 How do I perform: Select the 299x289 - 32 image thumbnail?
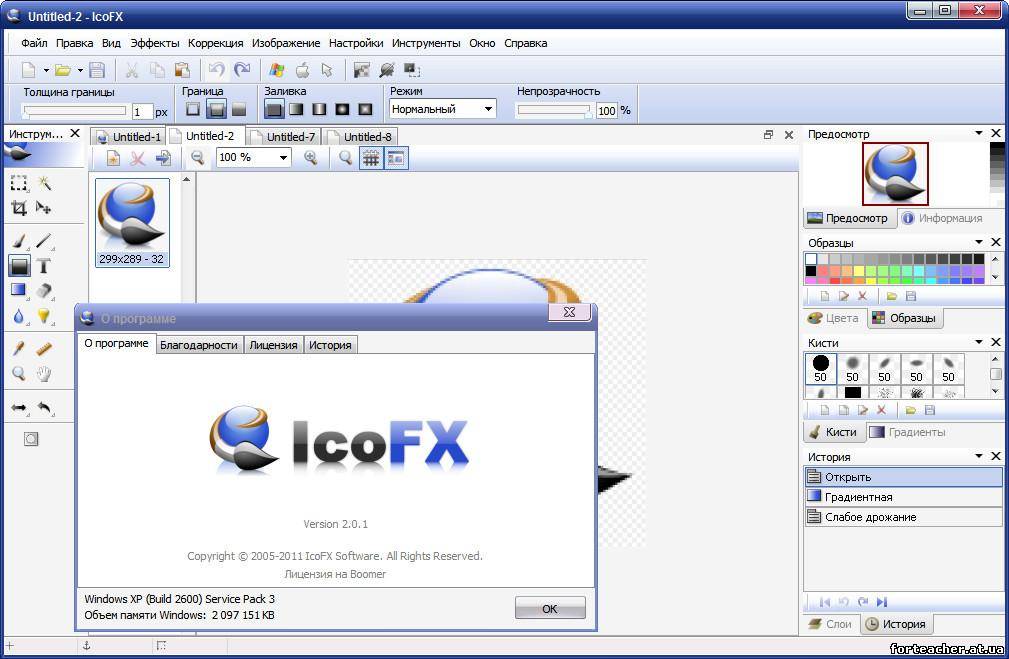click(x=132, y=223)
